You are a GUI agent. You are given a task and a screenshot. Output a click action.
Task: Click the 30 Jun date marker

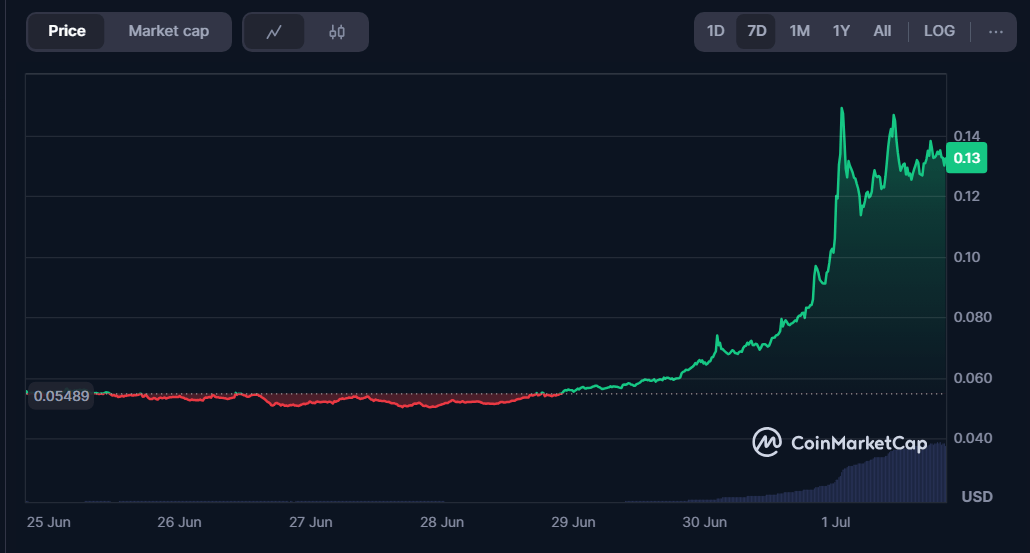(x=704, y=522)
